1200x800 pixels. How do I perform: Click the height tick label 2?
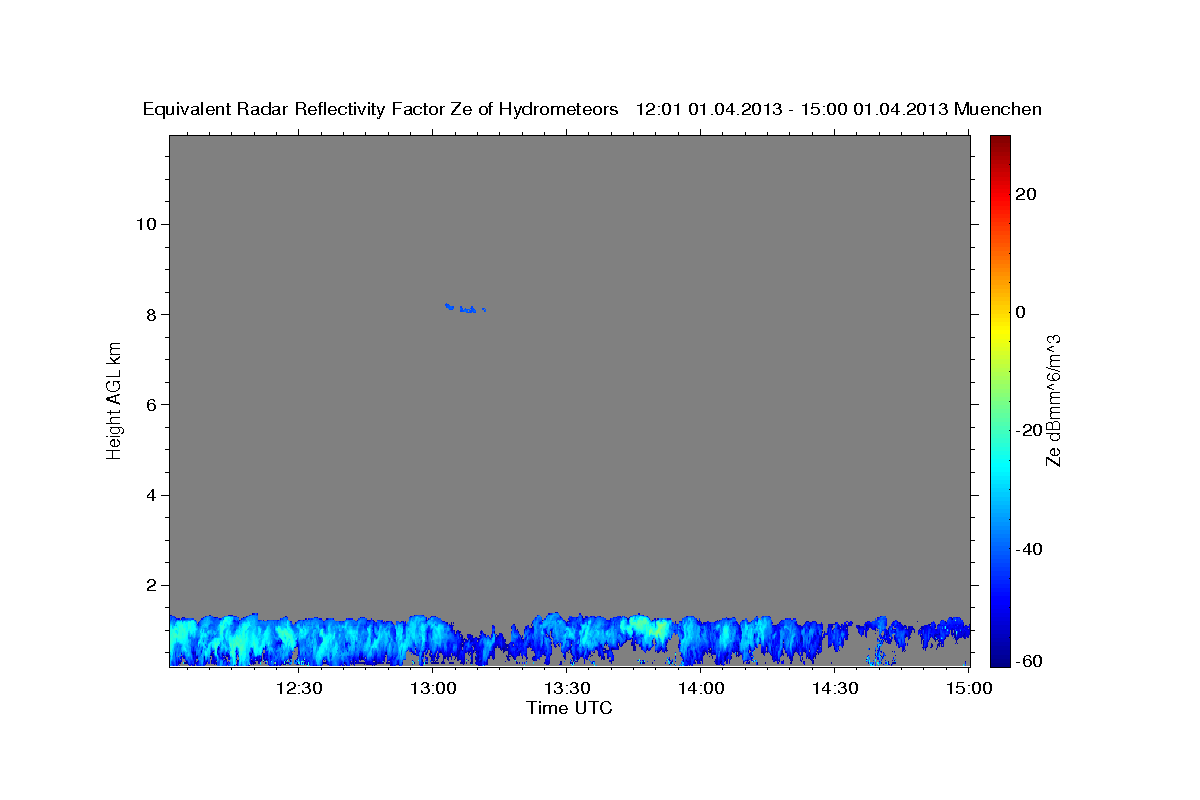point(150,586)
